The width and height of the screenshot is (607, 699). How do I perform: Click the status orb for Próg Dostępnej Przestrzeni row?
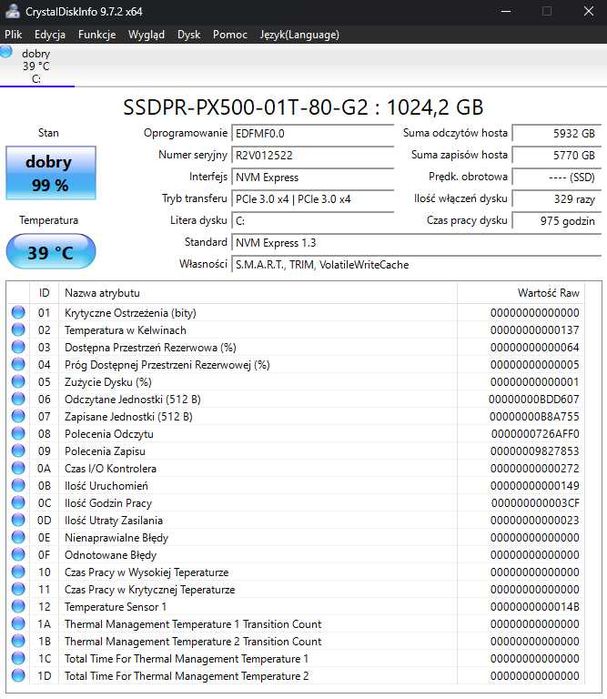[18, 364]
